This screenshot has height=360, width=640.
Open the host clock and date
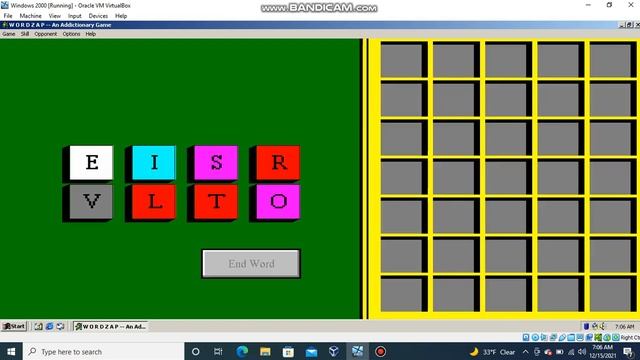pyautogui.click(x=602, y=351)
